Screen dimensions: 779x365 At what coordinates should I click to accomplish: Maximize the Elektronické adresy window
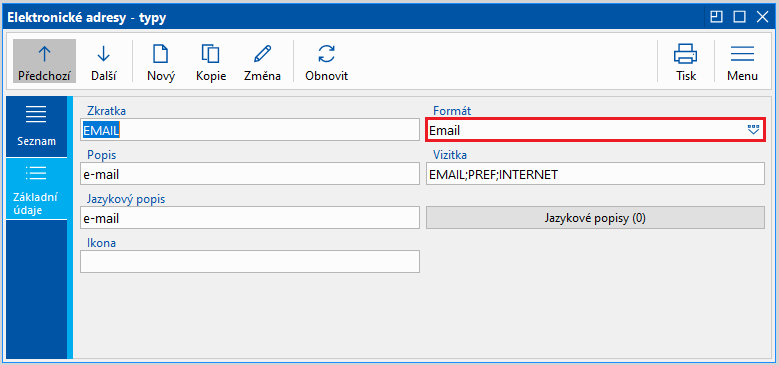coord(740,17)
